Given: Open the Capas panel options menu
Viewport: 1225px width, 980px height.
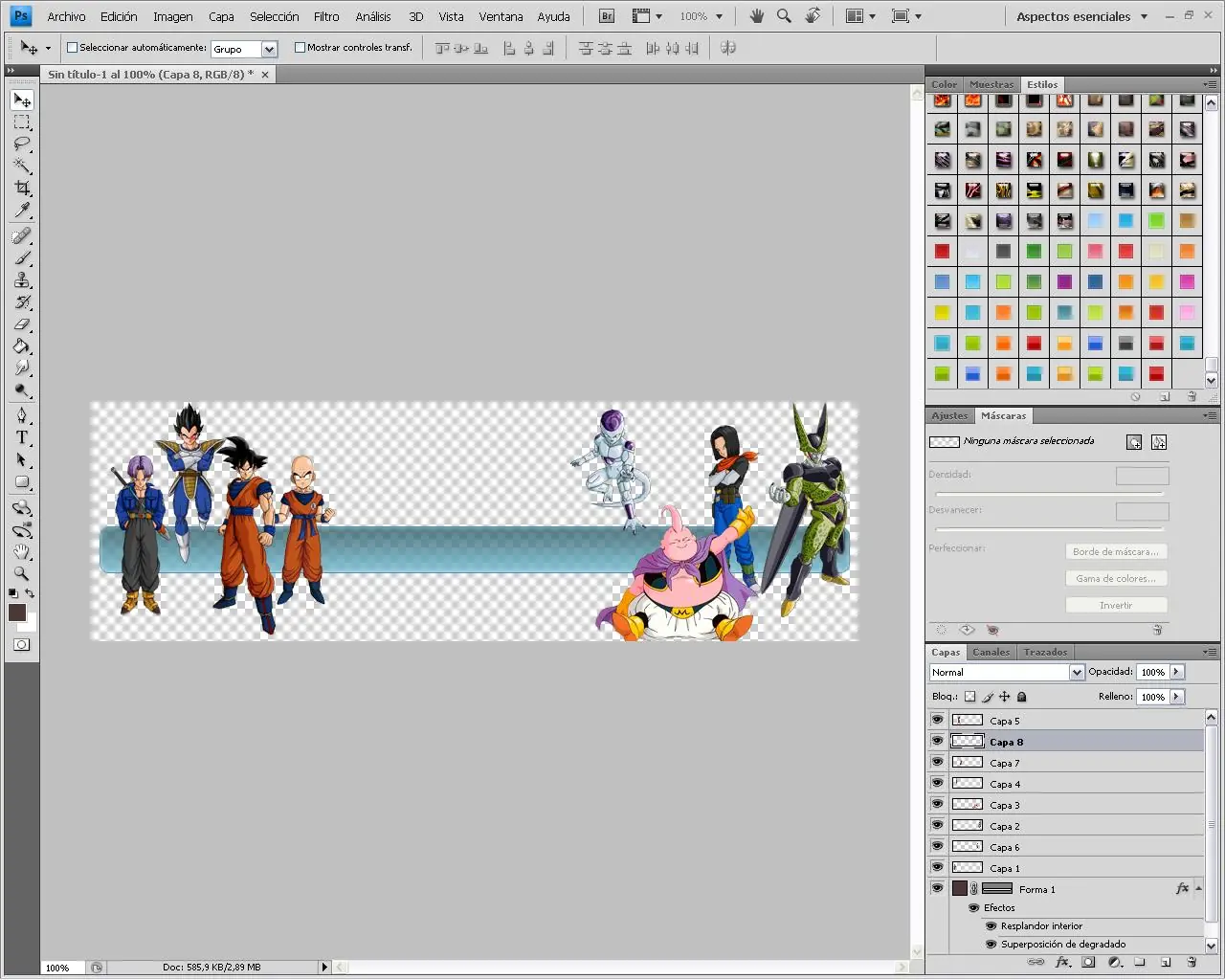Looking at the screenshot, I should [1211, 652].
